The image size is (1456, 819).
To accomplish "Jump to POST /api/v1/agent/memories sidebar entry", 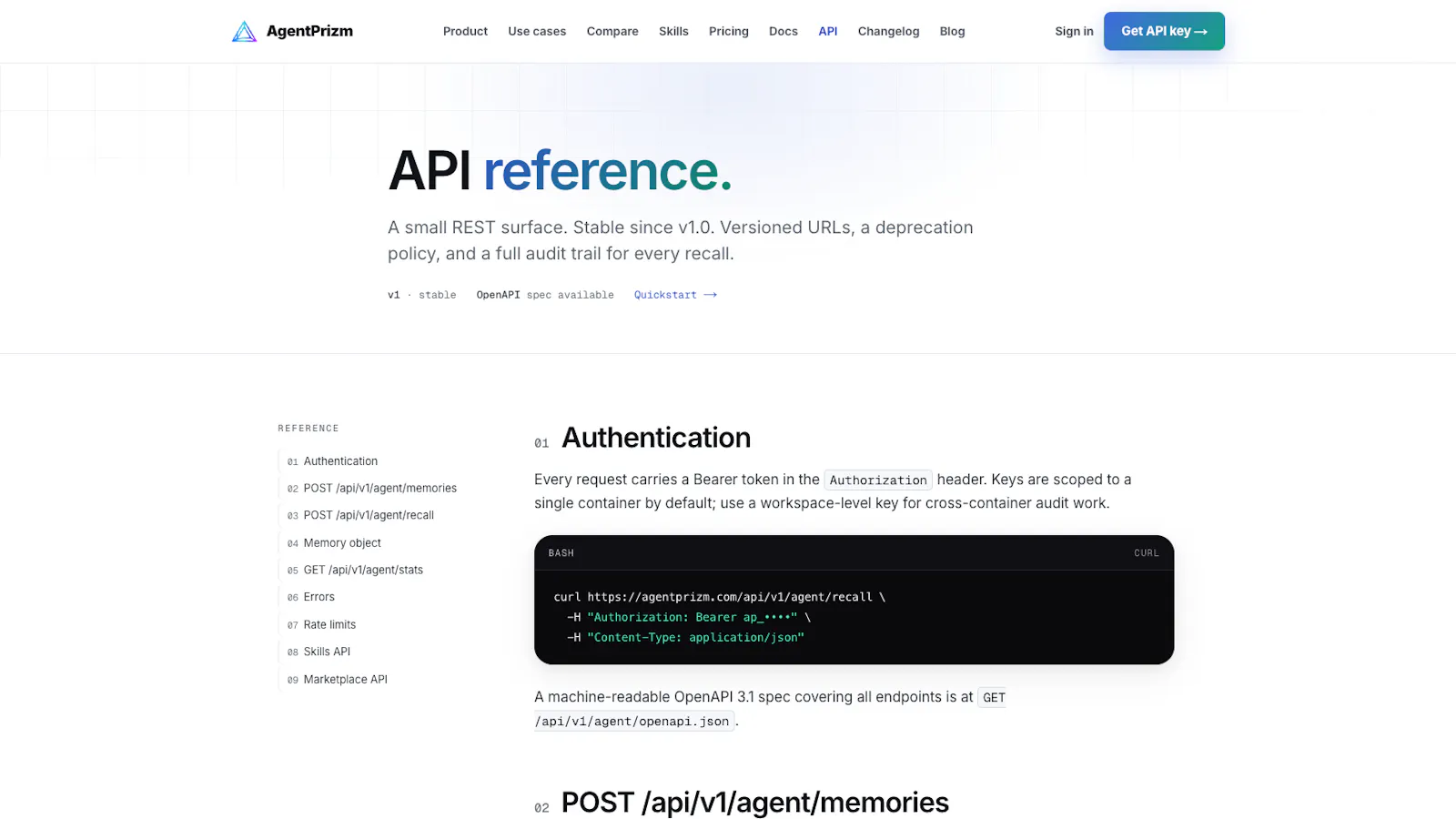I will [x=372, y=489].
